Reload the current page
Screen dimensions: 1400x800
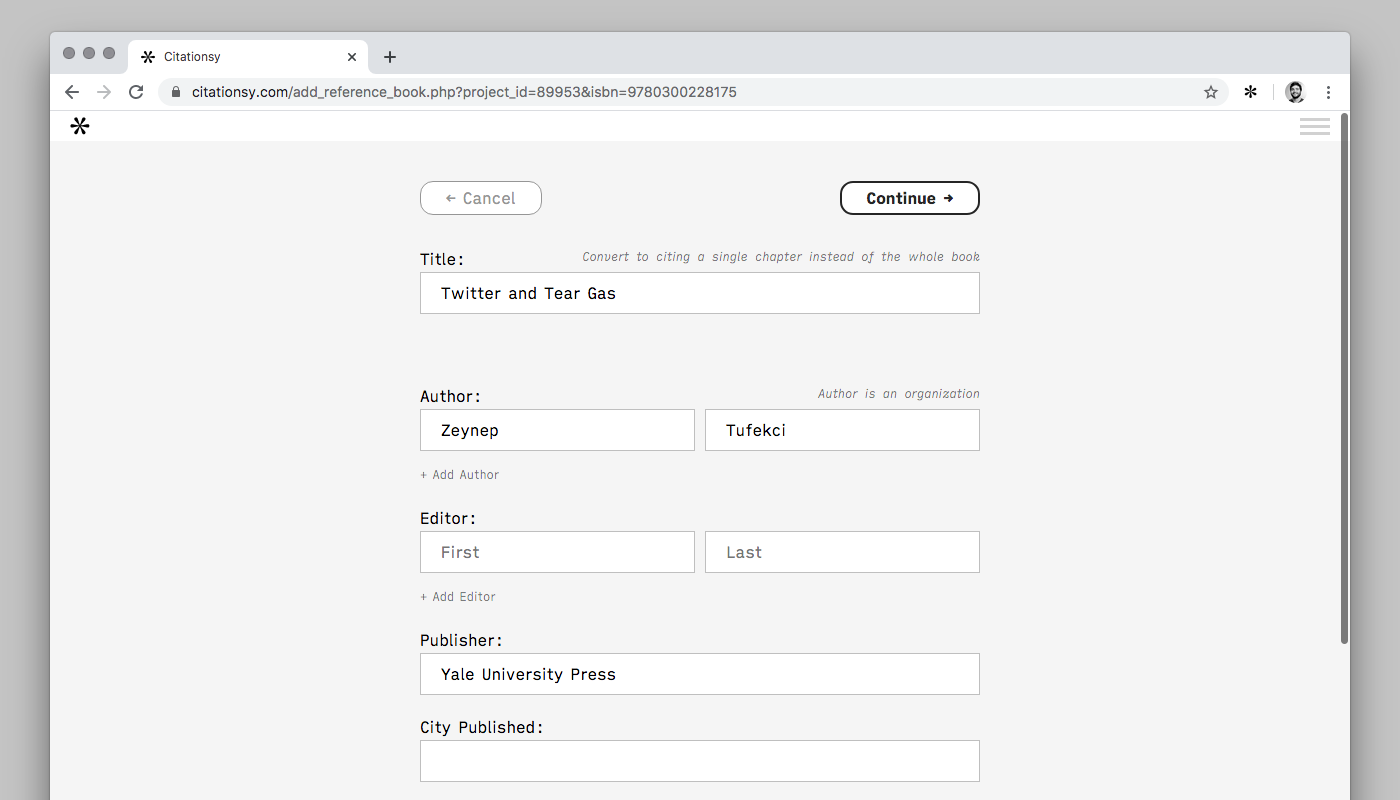(x=136, y=92)
